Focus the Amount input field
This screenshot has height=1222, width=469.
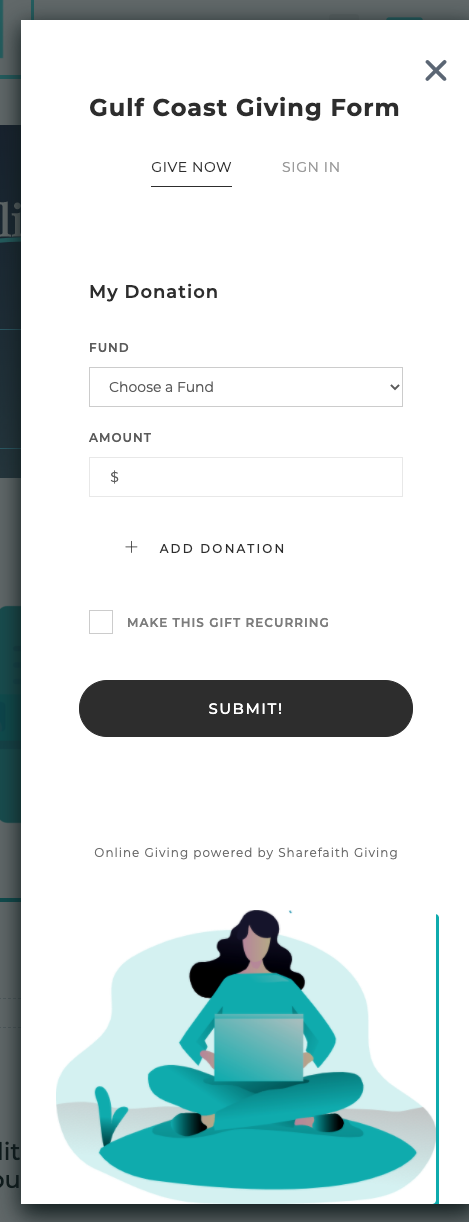246,477
